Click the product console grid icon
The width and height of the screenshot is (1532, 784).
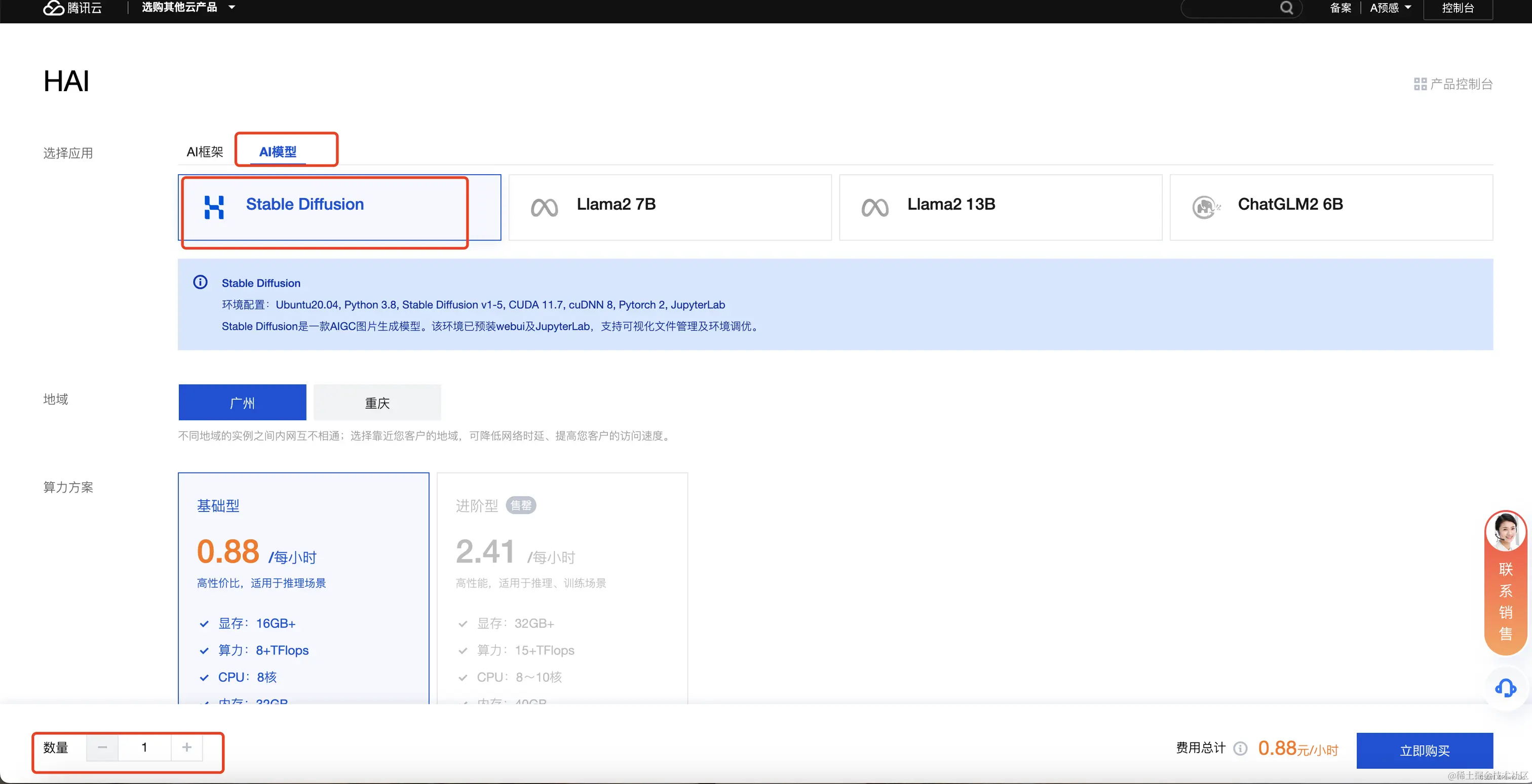click(1420, 84)
